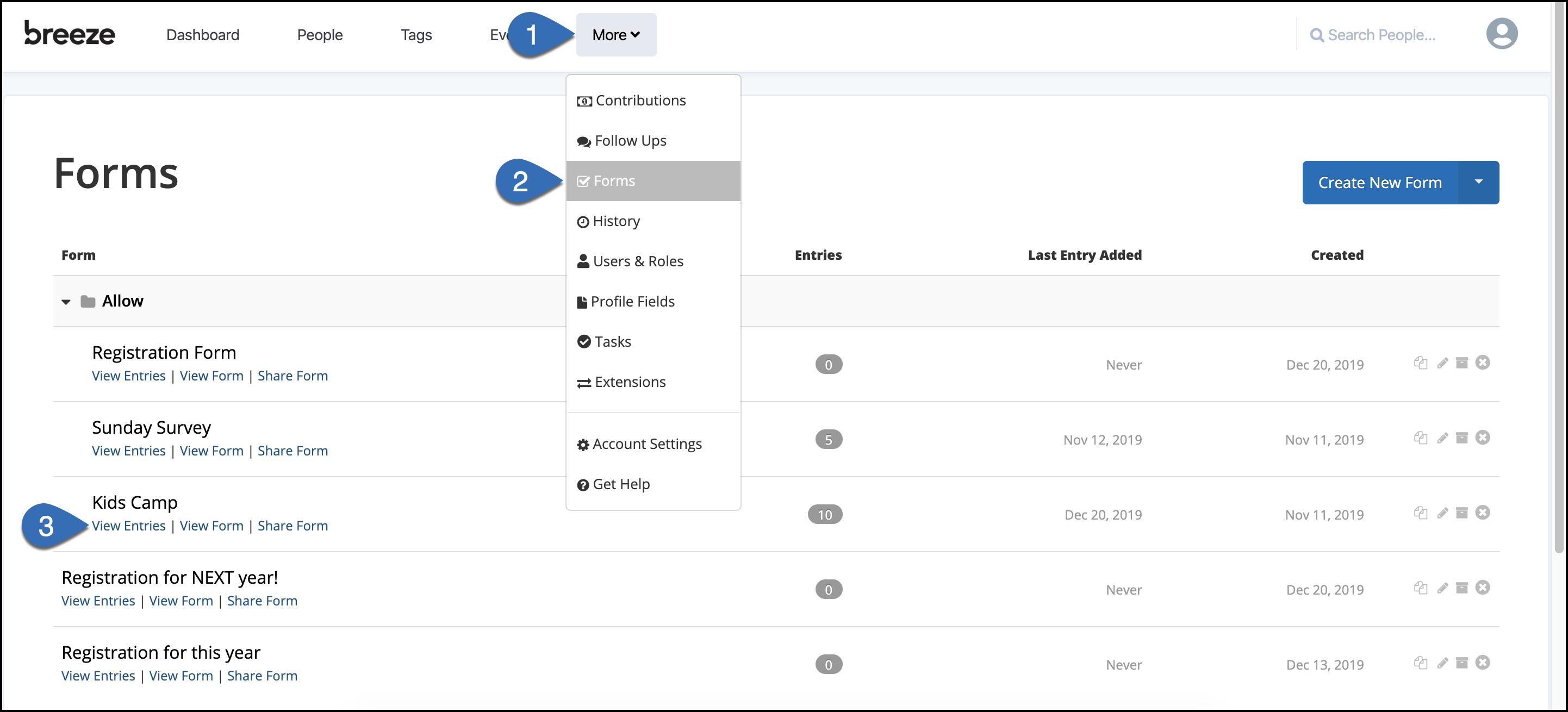1568x712 pixels.
Task: Open the user account avatar icon
Action: point(1502,34)
